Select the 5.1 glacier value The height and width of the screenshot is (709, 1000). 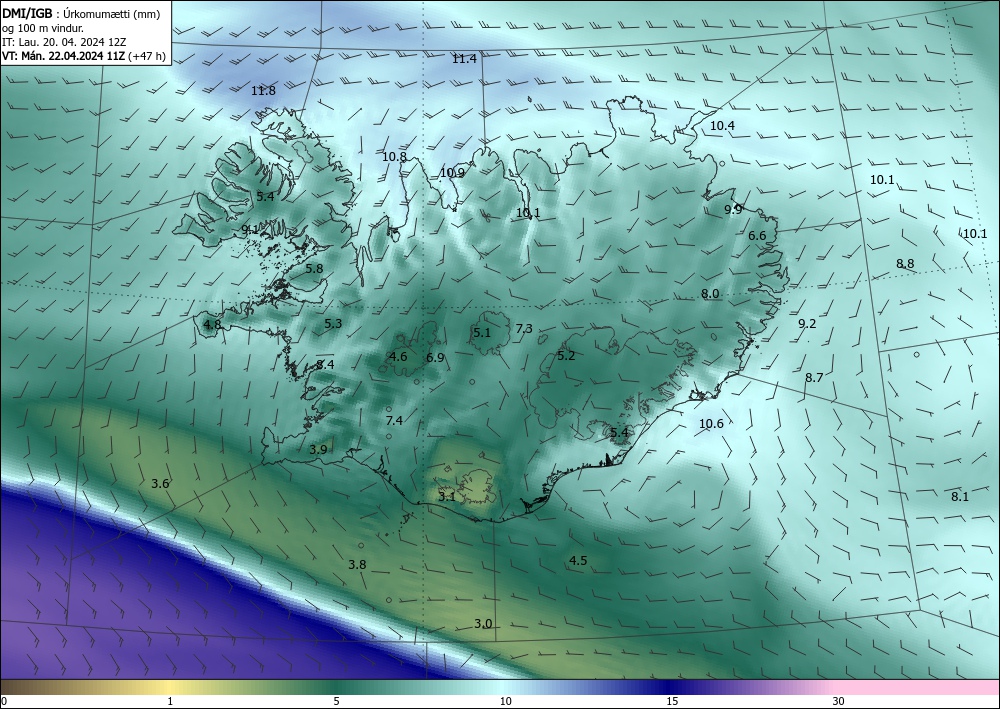point(482,332)
